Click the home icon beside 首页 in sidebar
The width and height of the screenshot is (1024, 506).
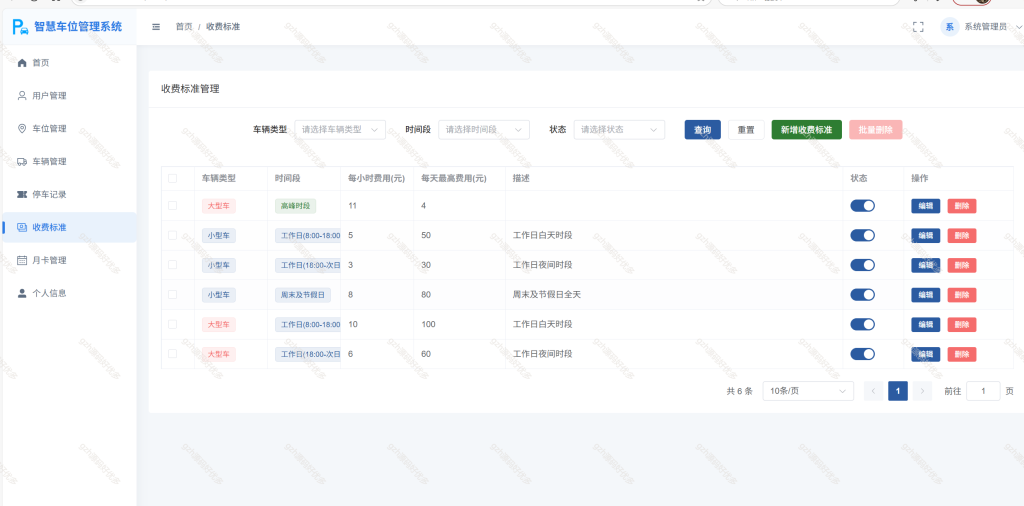(x=22, y=63)
